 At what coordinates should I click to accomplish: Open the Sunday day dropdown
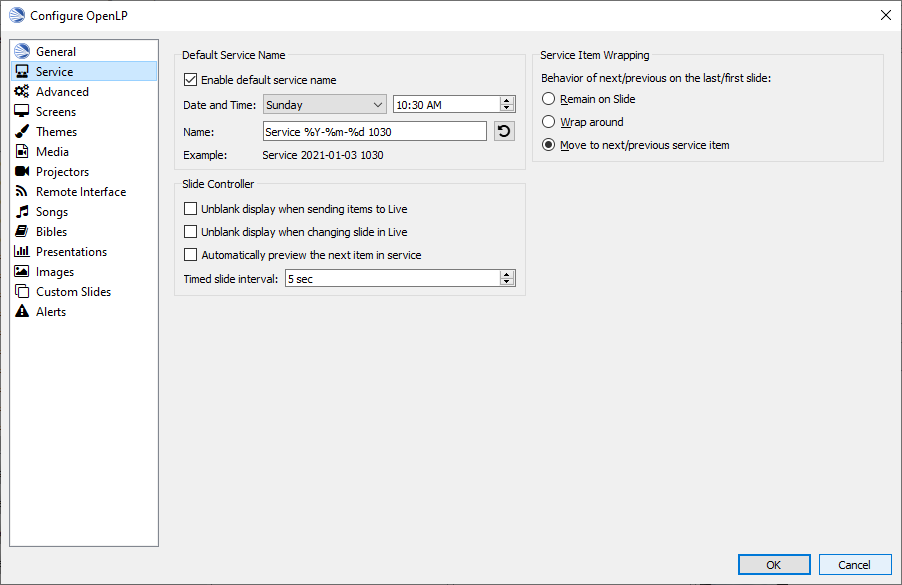click(325, 105)
